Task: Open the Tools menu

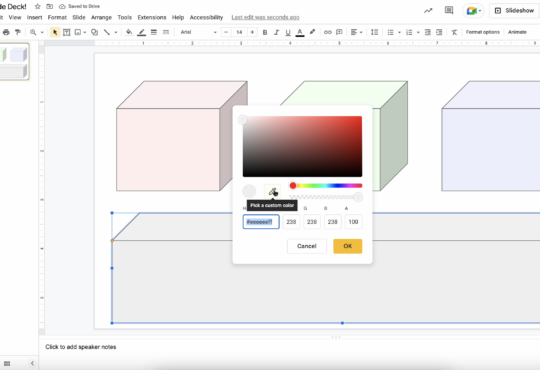Action: pyautogui.click(x=125, y=17)
